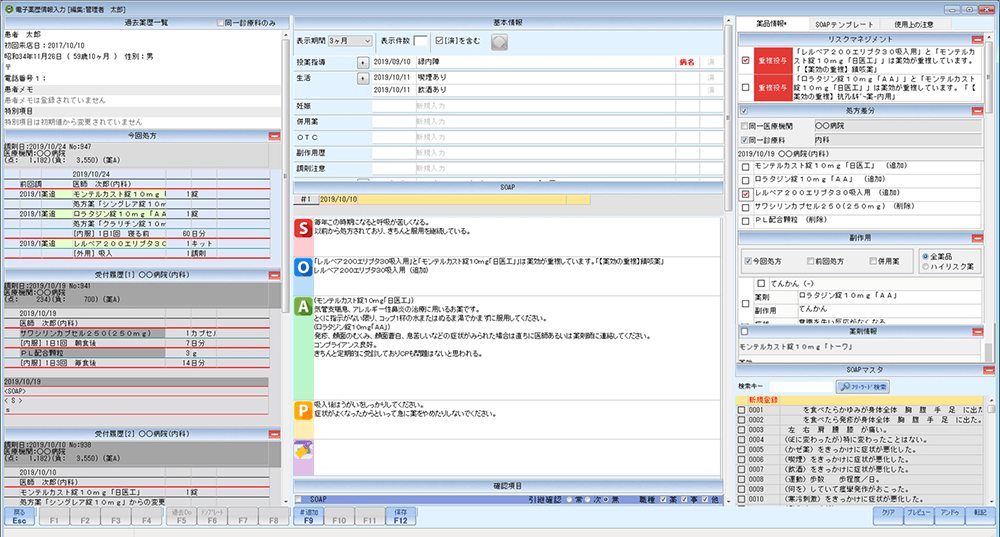This screenshot has height=537, width=1000.
Task: Click the gray search icon beside [済]を含む
Action: pos(499,41)
